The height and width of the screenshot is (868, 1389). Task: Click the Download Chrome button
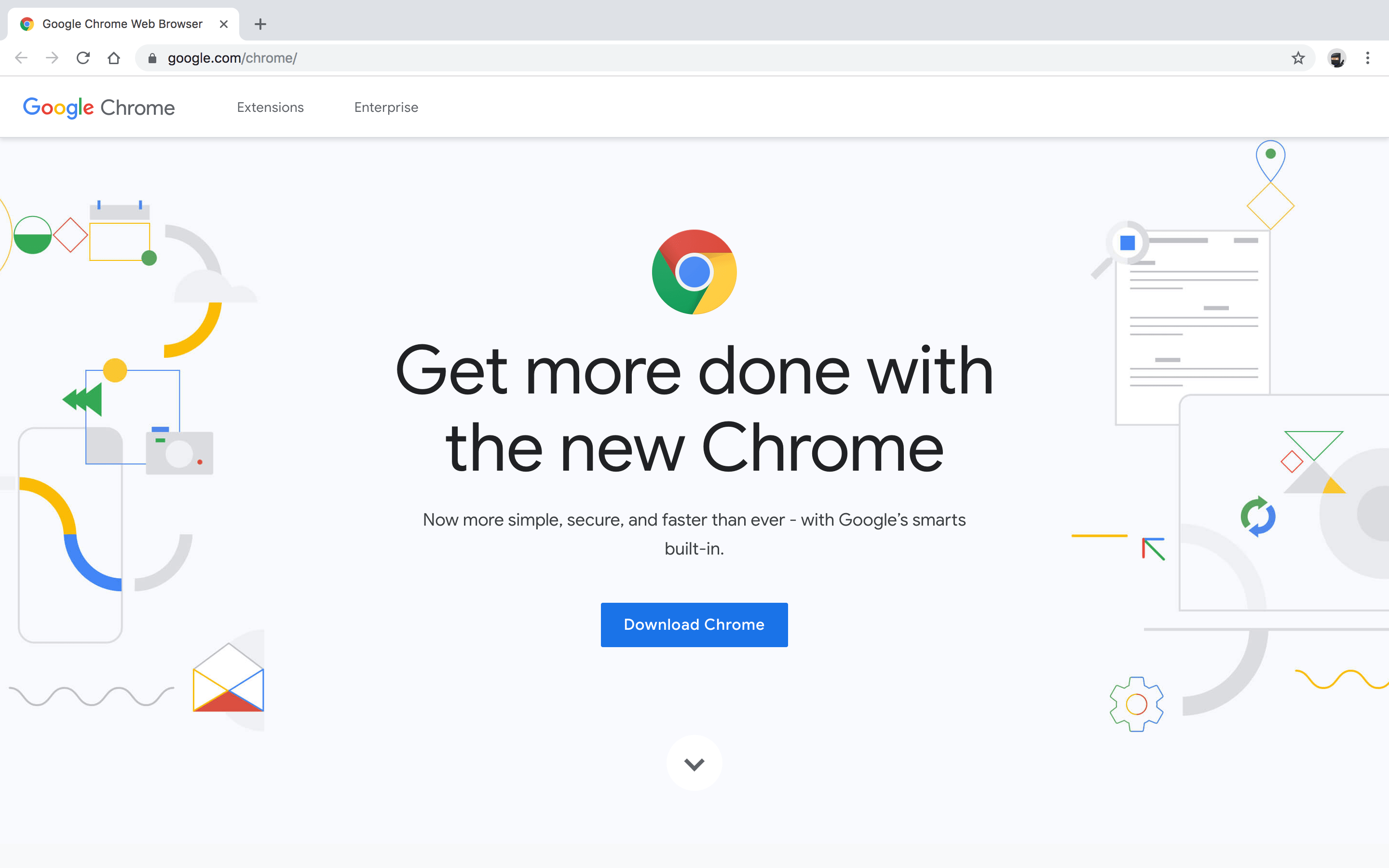pos(694,624)
